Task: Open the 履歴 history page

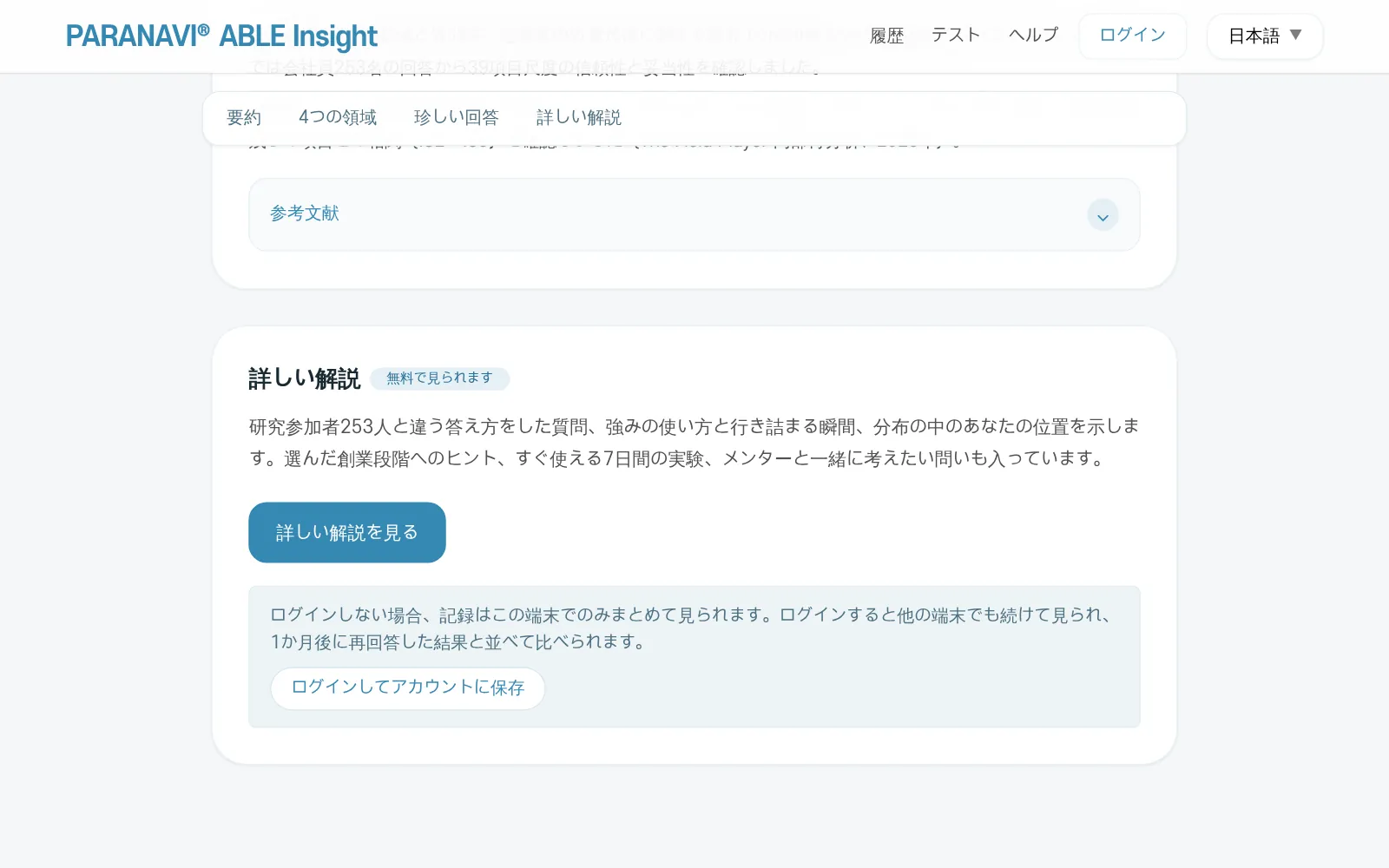Action: [886, 36]
